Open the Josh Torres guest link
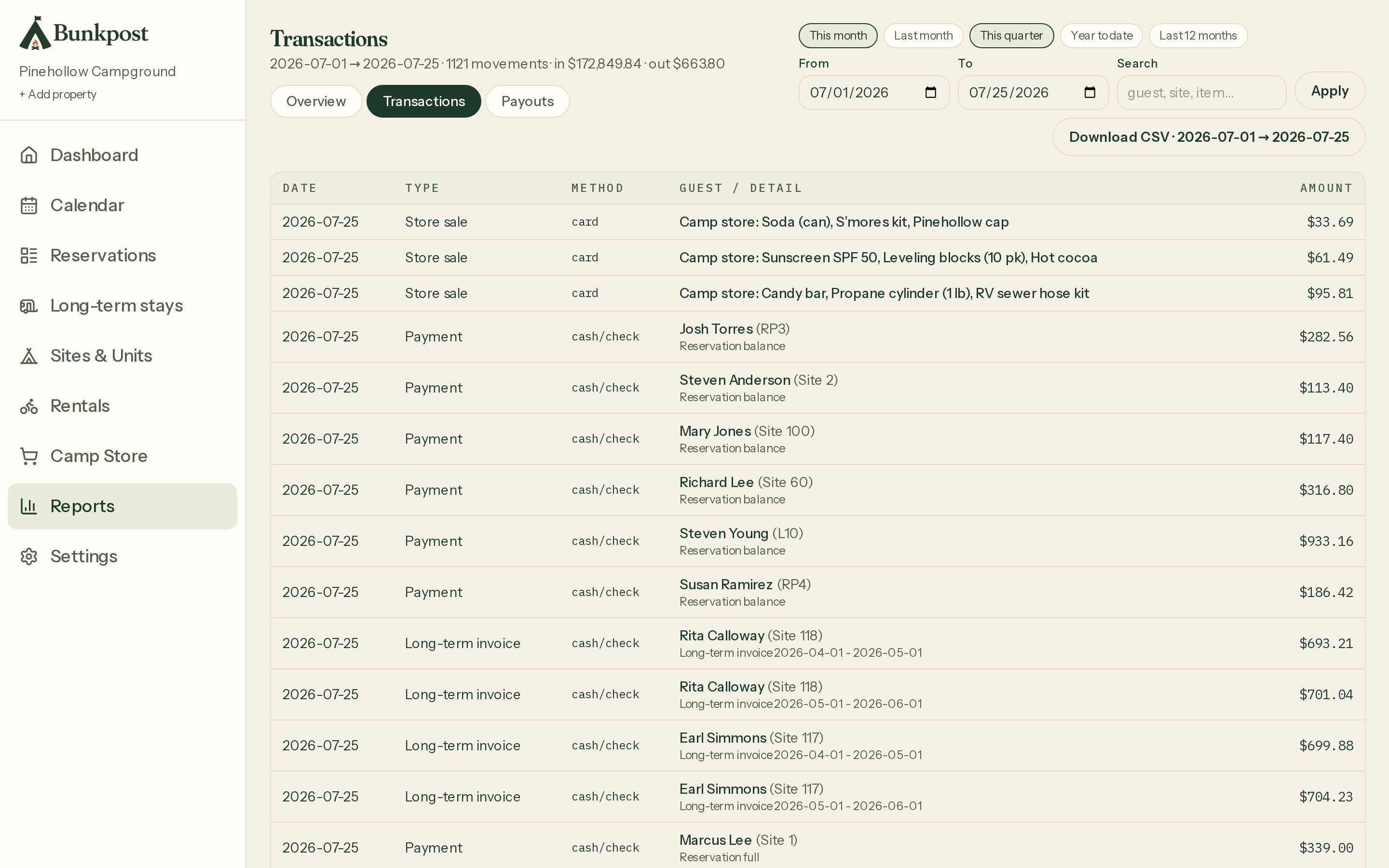Image resolution: width=1389 pixels, height=868 pixels. (716, 329)
